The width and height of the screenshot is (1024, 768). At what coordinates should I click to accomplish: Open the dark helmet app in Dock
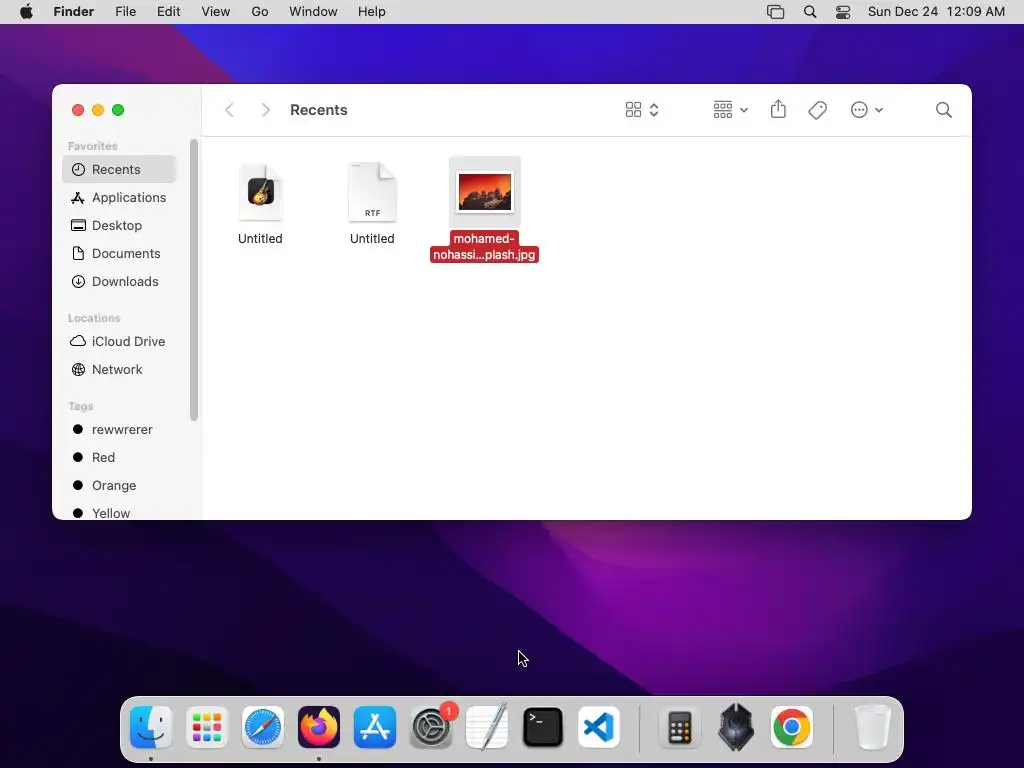click(x=735, y=727)
